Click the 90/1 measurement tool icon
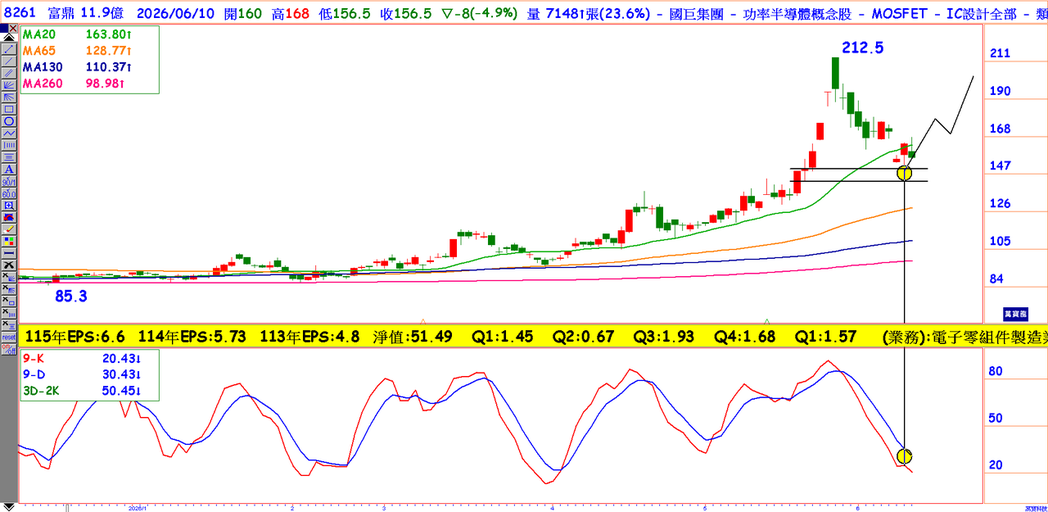Screen dimensions: 1048x512 (x=9, y=181)
